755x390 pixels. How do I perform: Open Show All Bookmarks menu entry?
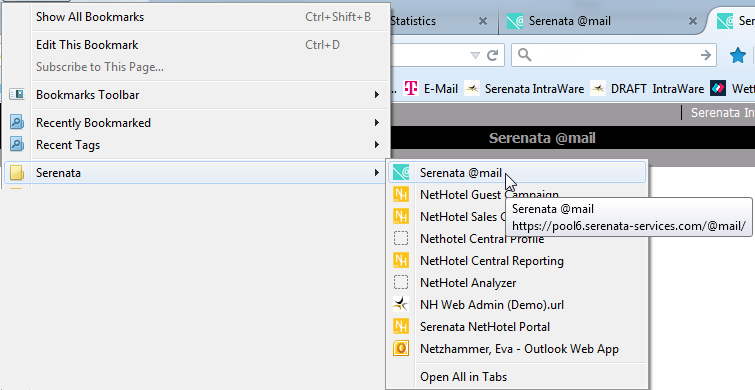point(196,17)
